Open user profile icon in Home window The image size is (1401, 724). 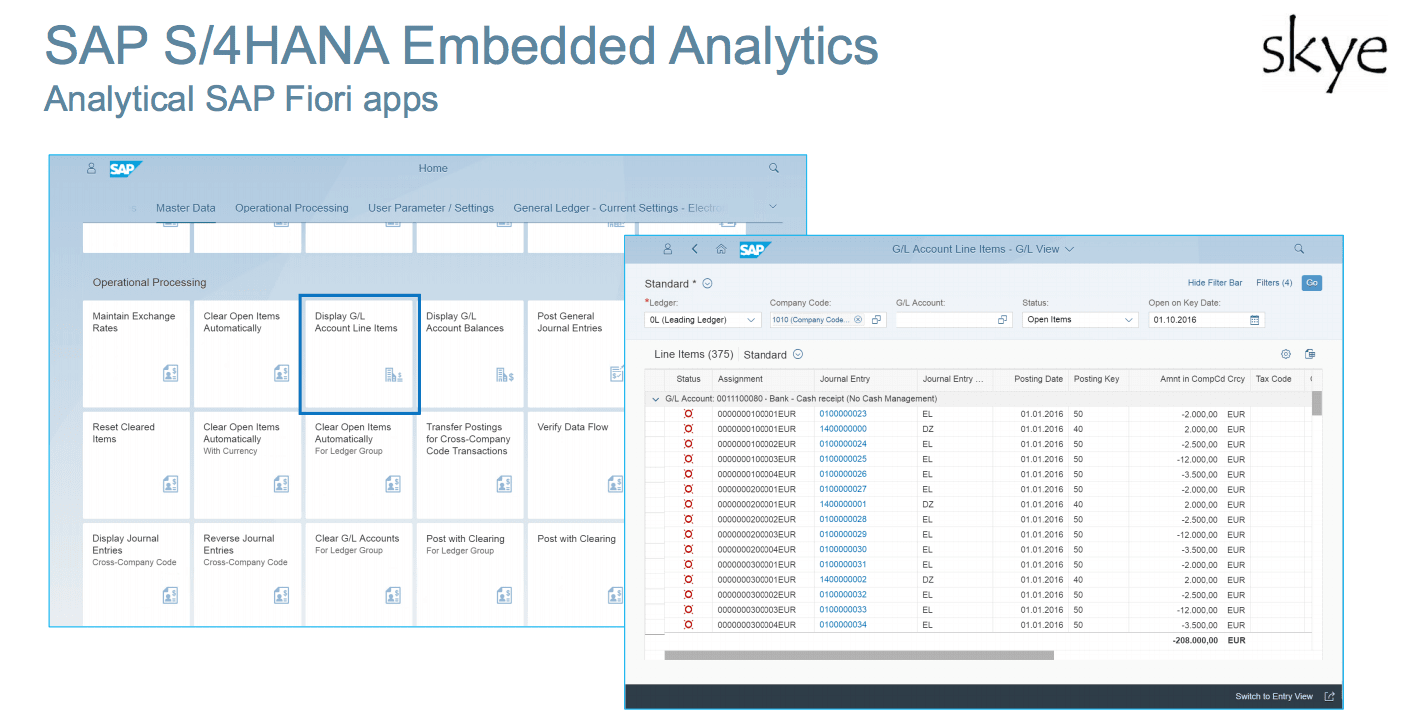pos(92,168)
